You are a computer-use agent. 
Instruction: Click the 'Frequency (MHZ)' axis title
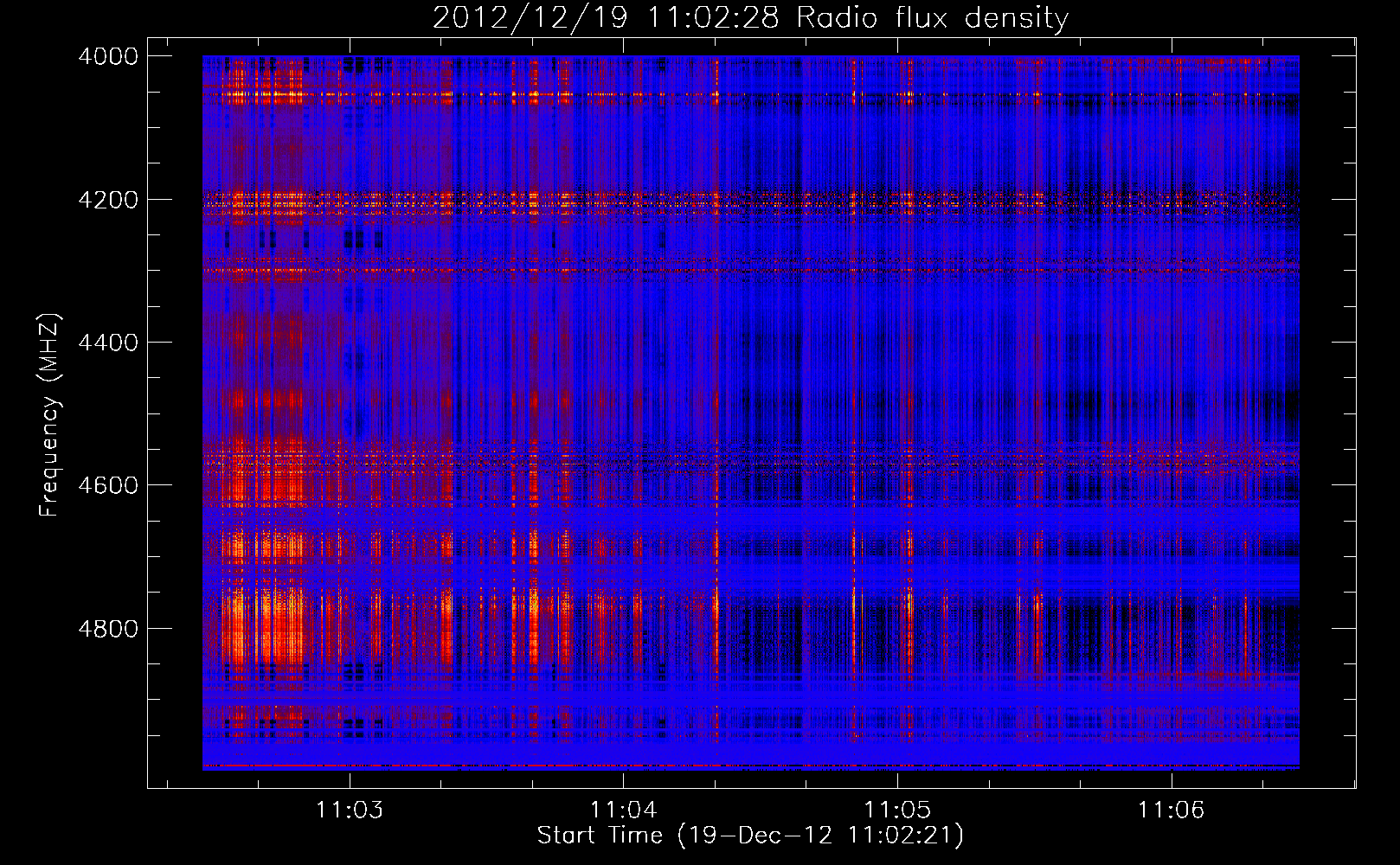click(50, 415)
